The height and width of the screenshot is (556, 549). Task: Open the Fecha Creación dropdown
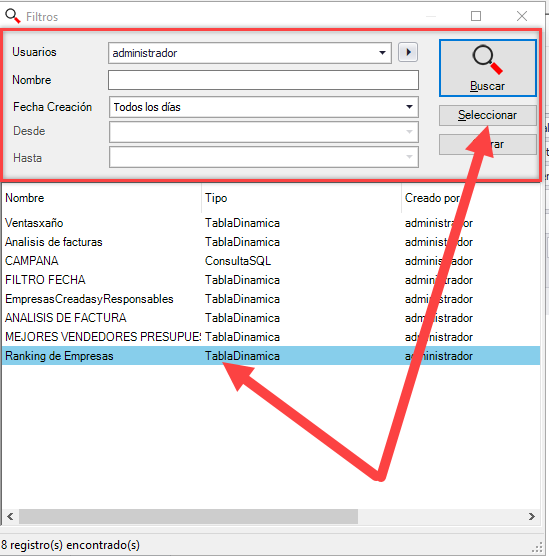click(409, 107)
